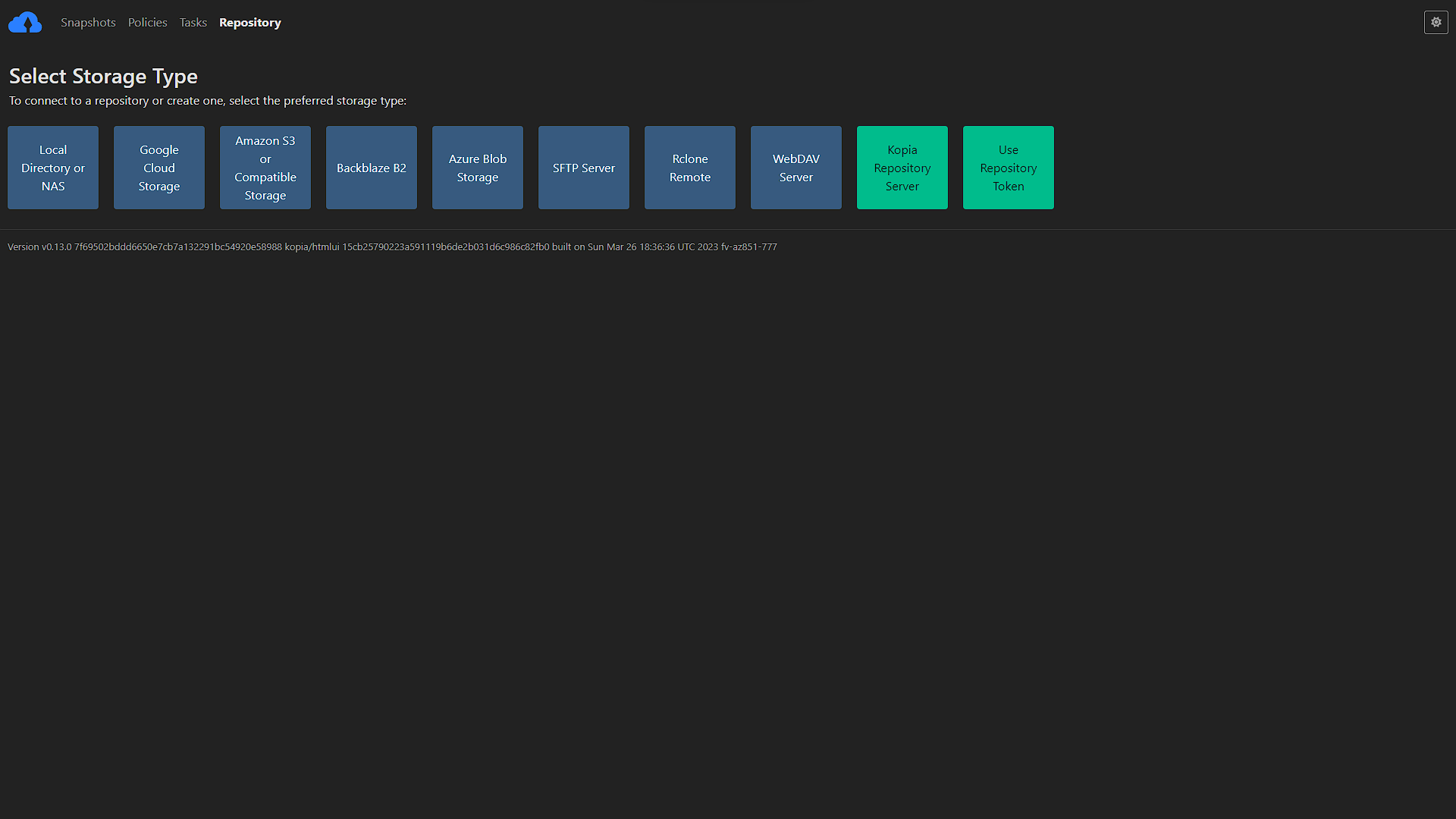
Task: Pick Backblaze B2 storage type
Action: pyautogui.click(x=371, y=167)
